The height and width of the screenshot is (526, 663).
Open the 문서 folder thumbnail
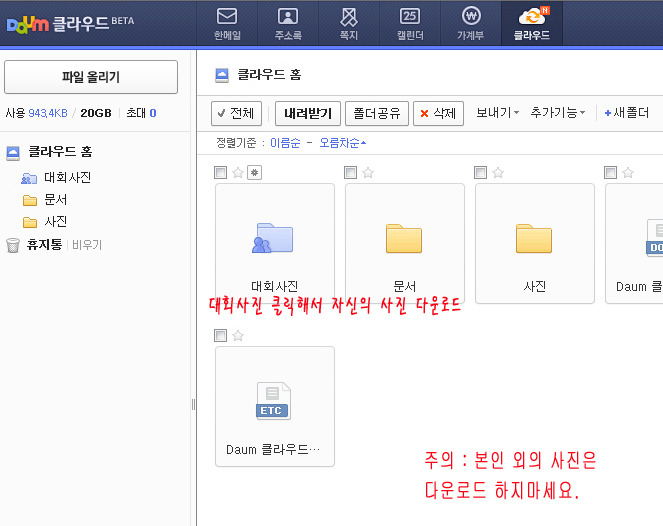405,244
